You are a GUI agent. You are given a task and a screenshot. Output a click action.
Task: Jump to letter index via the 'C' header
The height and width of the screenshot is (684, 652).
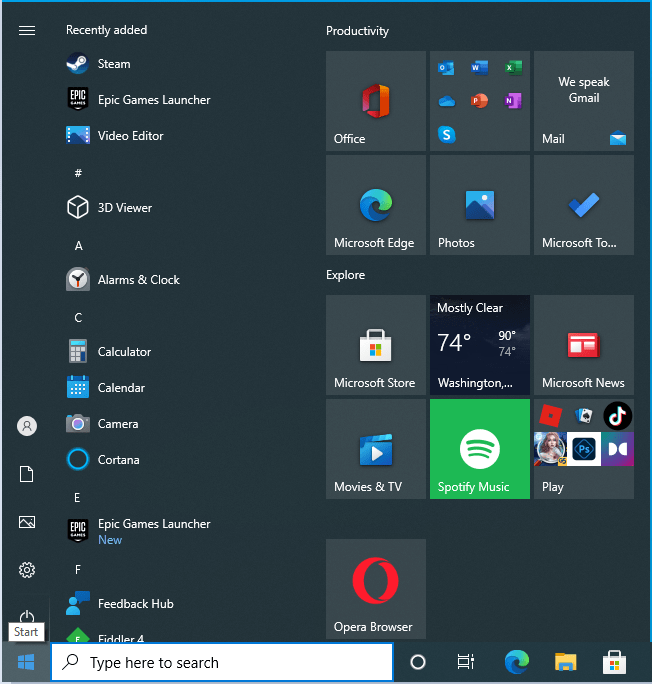click(78, 318)
